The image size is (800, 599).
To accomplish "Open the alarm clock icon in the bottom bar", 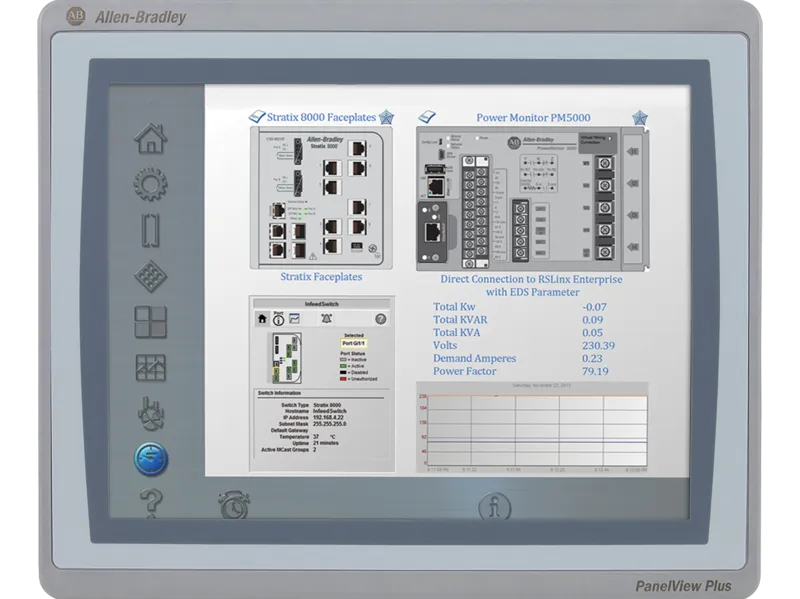I will click(234, 505).
